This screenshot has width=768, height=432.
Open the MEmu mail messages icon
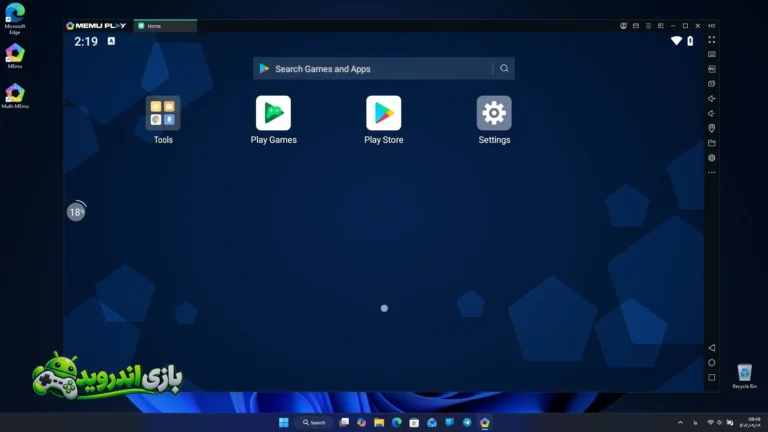click(x=636, y=26)
